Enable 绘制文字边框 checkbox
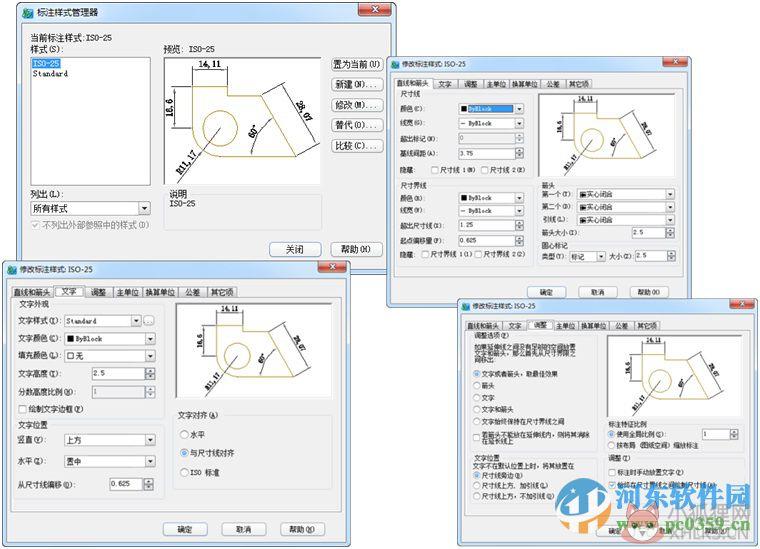Image resolution: width=760 pixels, height=549 pixels. (x=22, y=409)
